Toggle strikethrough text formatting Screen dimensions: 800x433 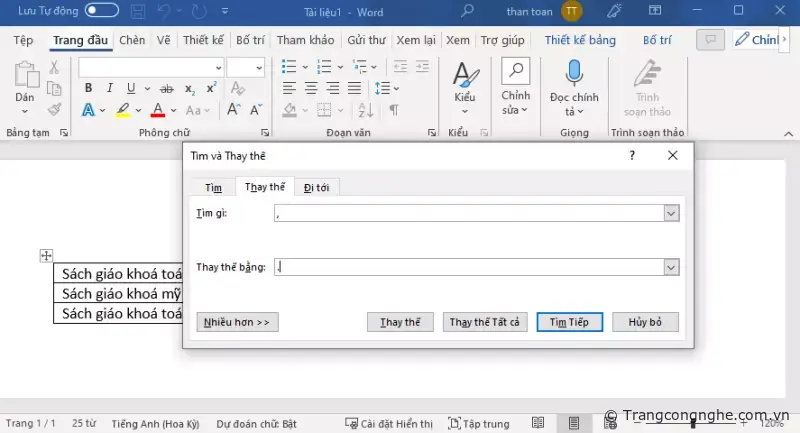point(166,88)
